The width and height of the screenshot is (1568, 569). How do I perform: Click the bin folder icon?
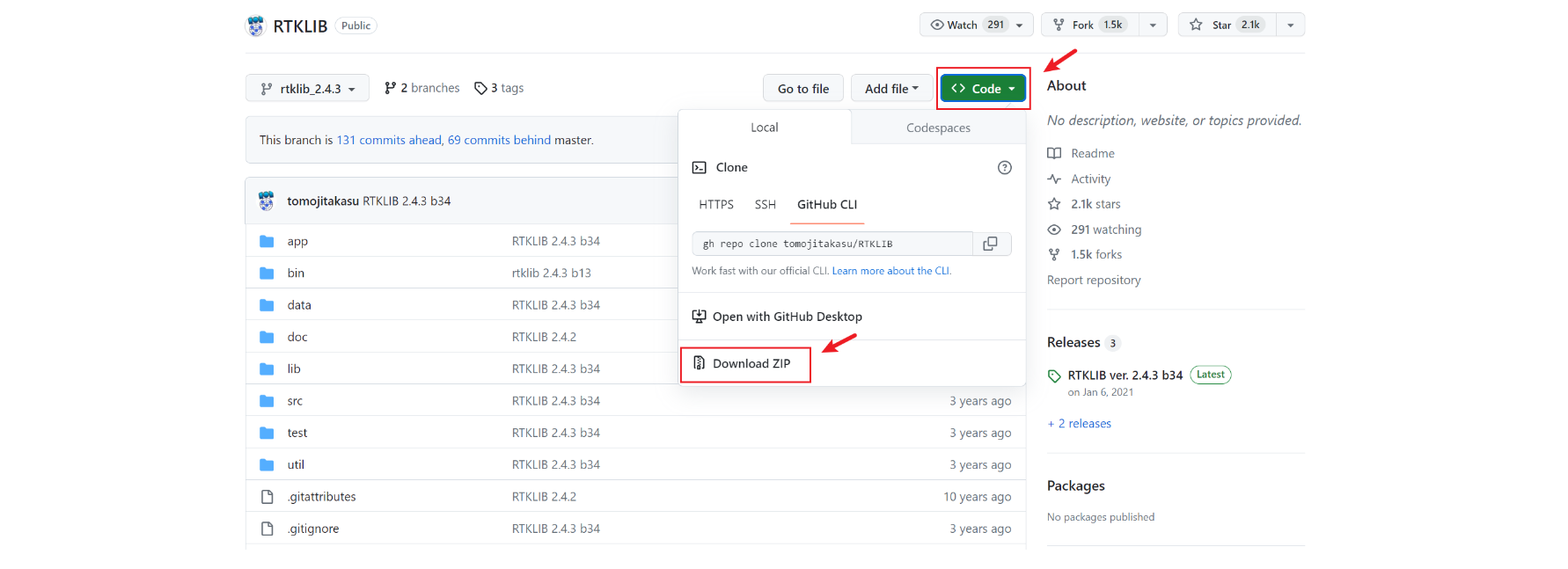[x=267, y=274]
